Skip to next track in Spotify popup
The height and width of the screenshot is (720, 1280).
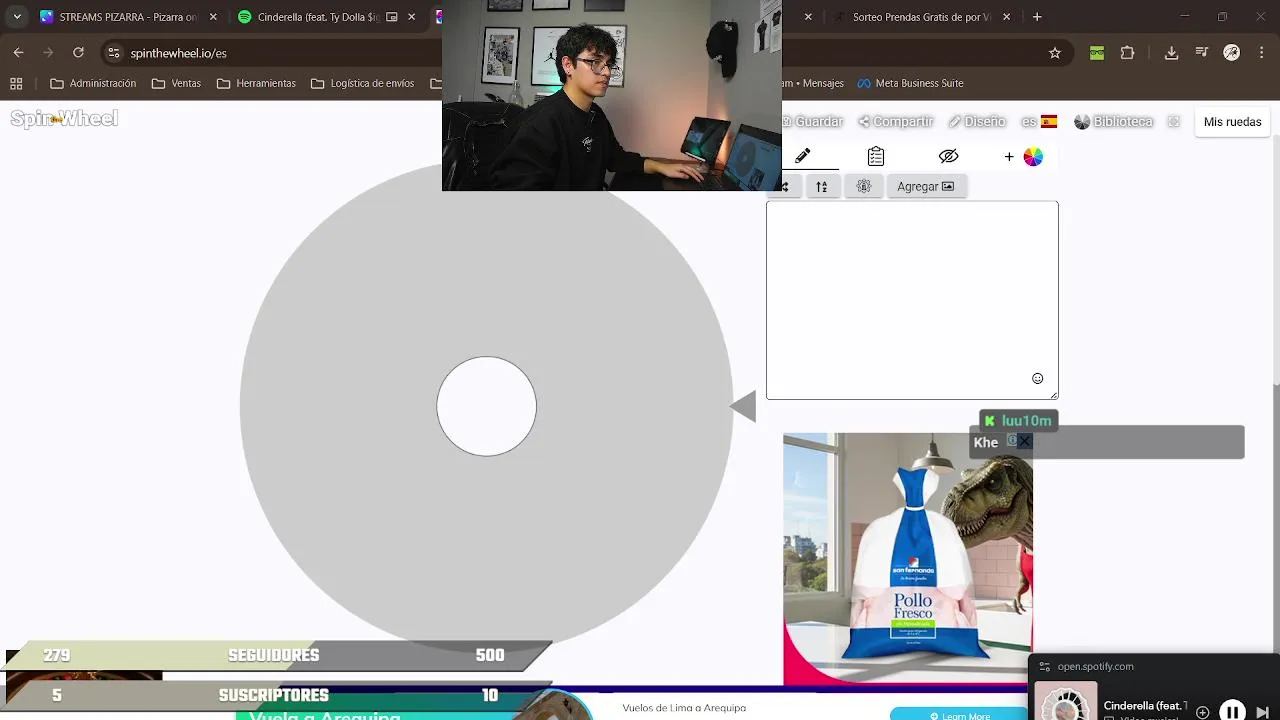tap(1264, 712)
